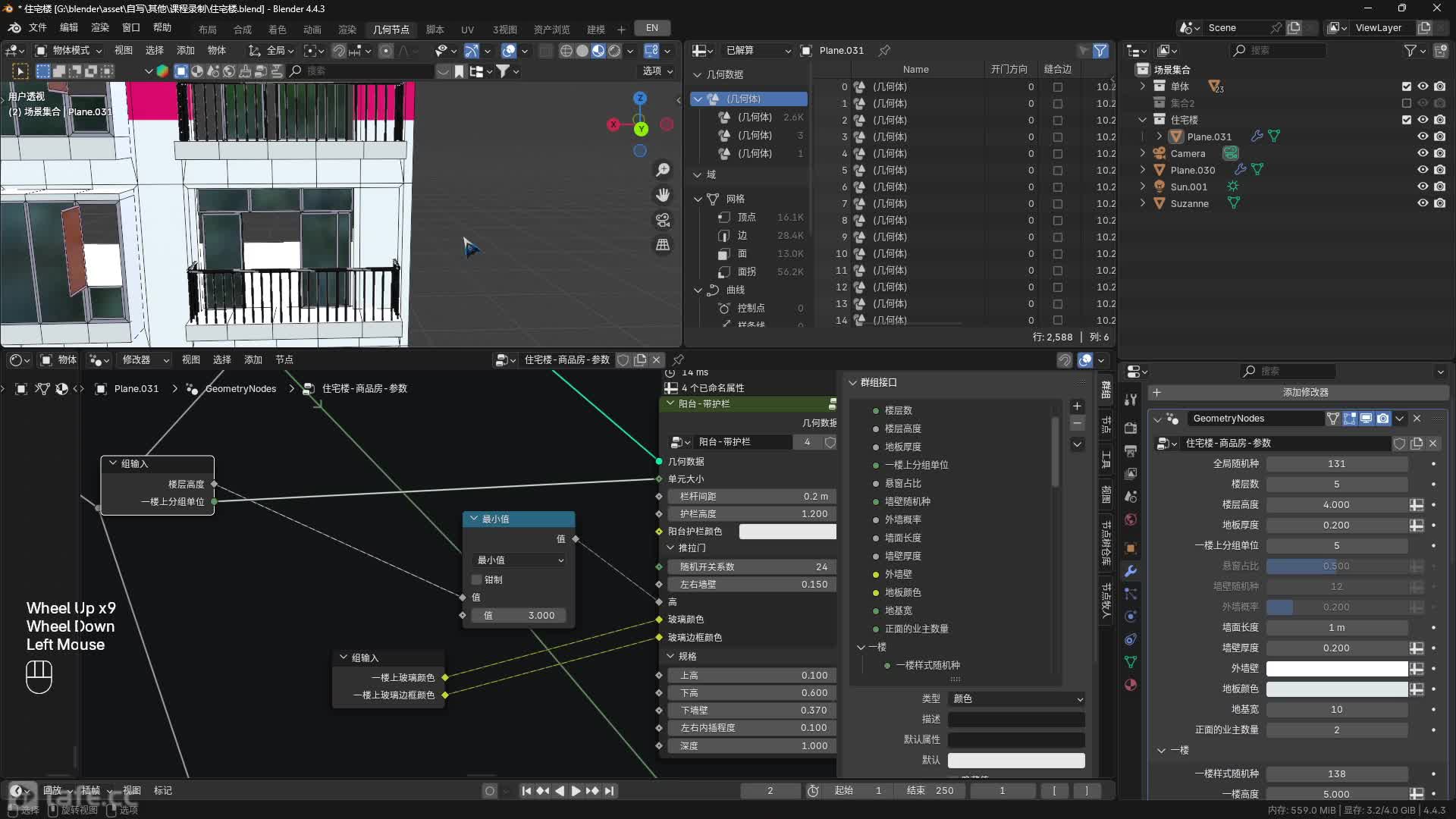The height and width of the screenshot is (819, 1456).
Task: Select solid viewport shading
Action: pos(582,51)
